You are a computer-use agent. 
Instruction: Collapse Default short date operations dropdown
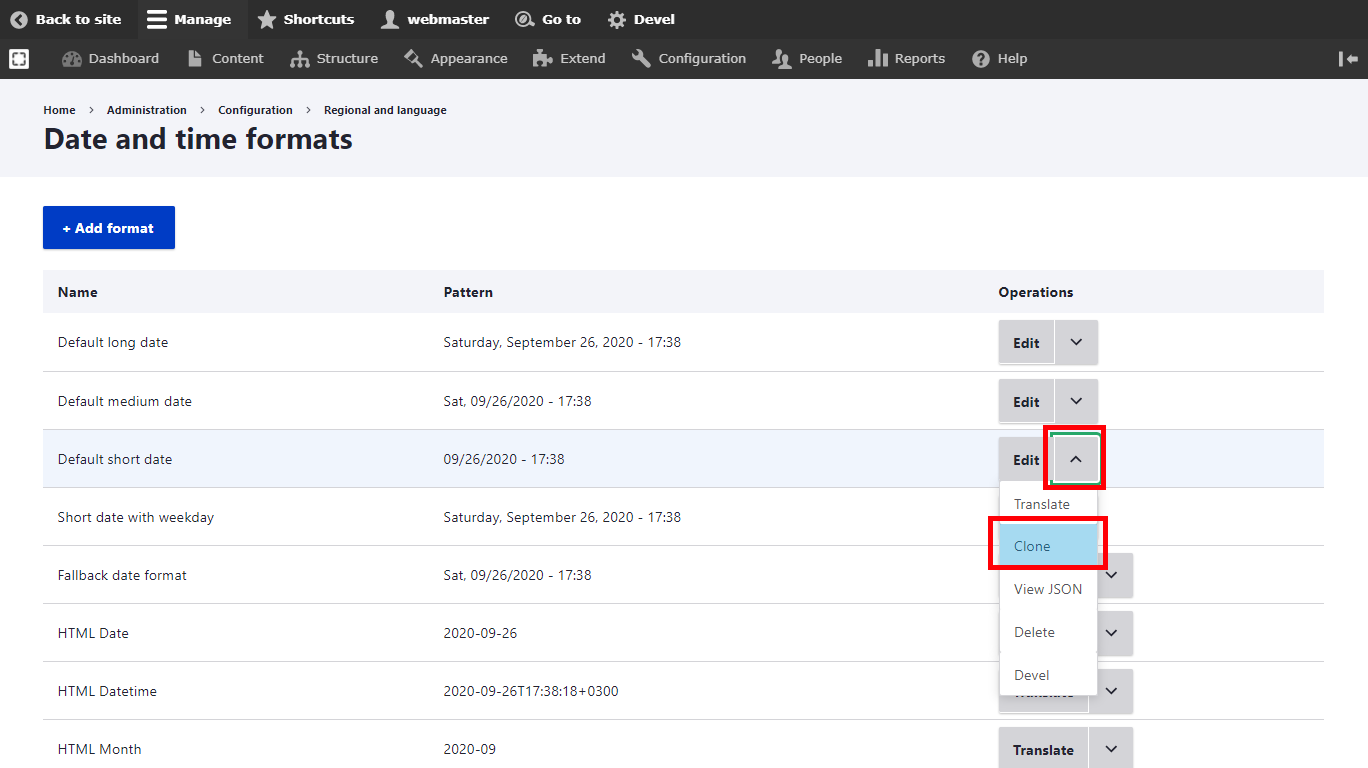tap(1076, 459)
